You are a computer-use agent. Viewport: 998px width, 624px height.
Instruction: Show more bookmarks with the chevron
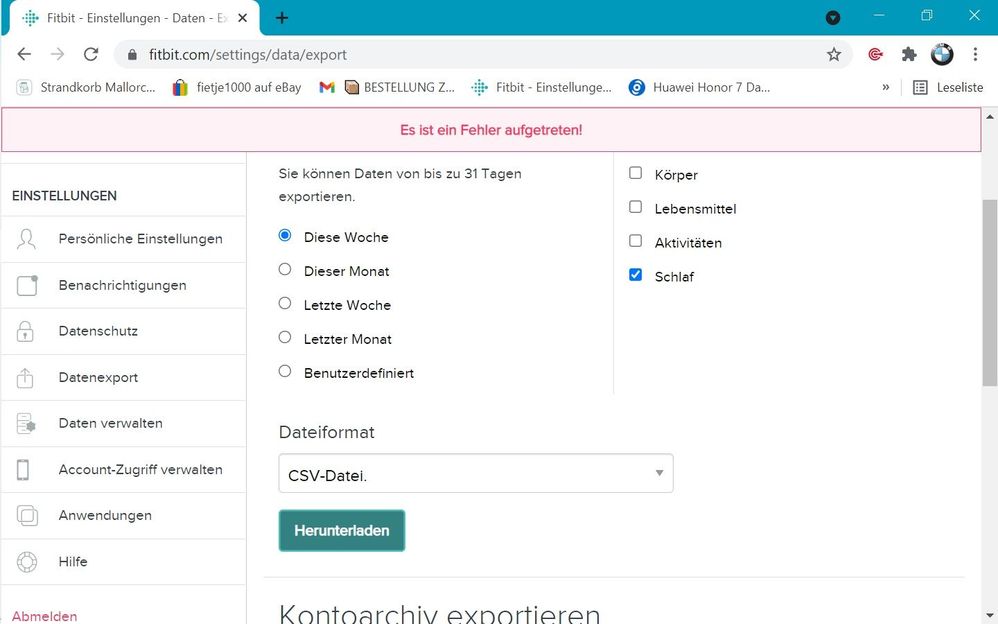point(885,87)
